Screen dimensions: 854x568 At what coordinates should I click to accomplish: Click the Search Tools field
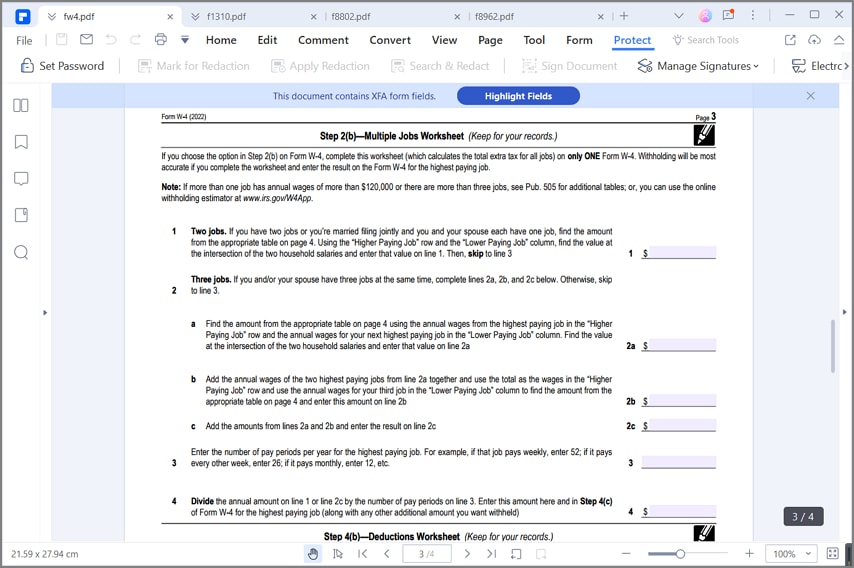click(x=706, y=40)
